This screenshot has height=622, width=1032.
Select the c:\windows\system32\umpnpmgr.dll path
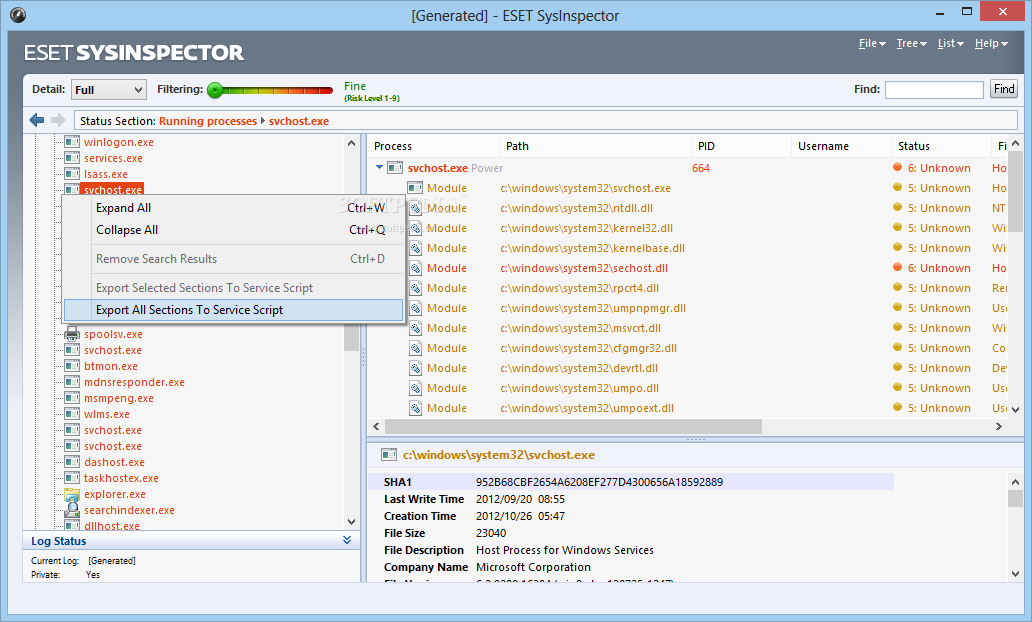pyautogui.click(x=593, y=308)
